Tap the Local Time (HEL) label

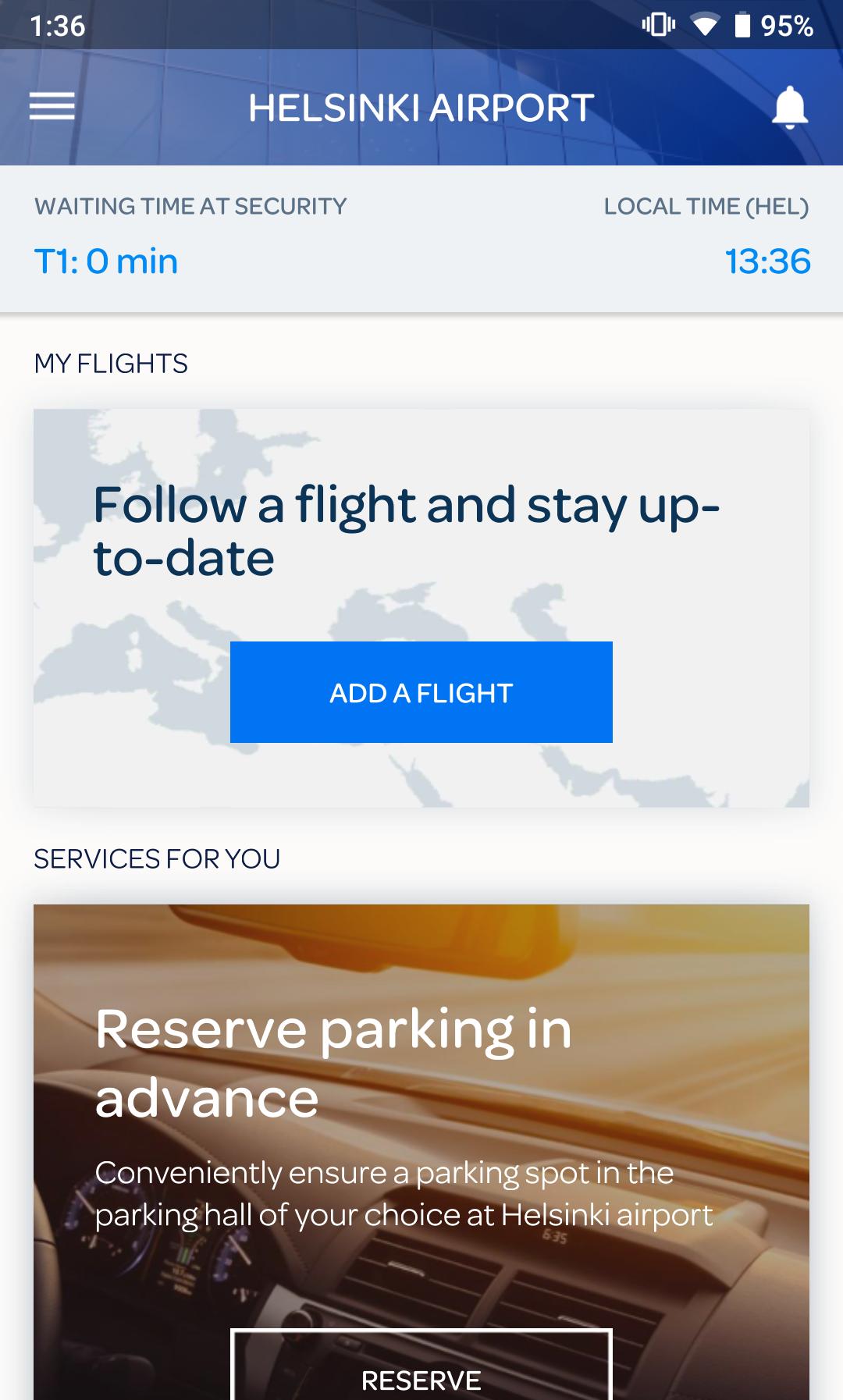[706, 207]
